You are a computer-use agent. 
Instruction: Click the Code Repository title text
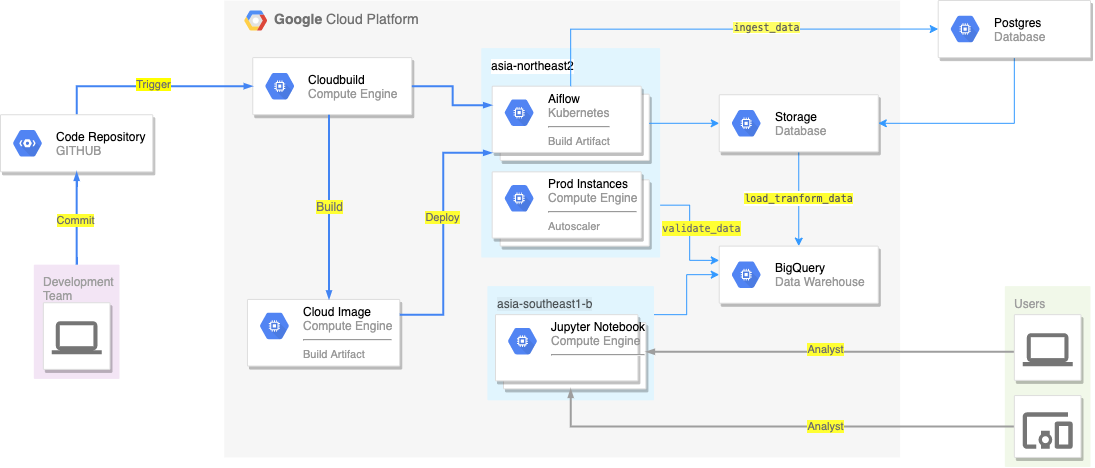101,137
